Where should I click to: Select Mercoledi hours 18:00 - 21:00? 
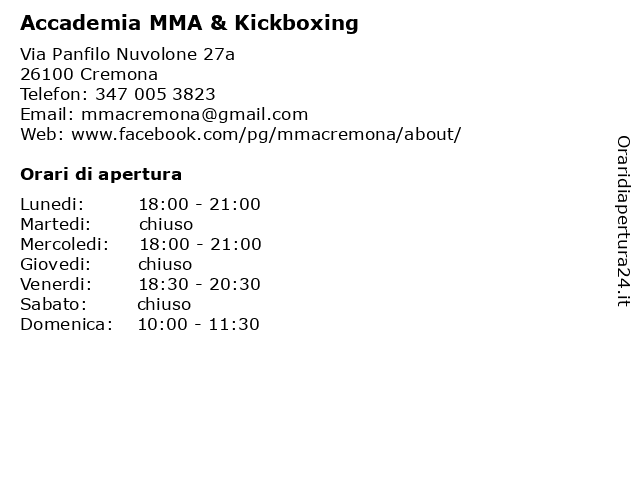click(200, 244)
